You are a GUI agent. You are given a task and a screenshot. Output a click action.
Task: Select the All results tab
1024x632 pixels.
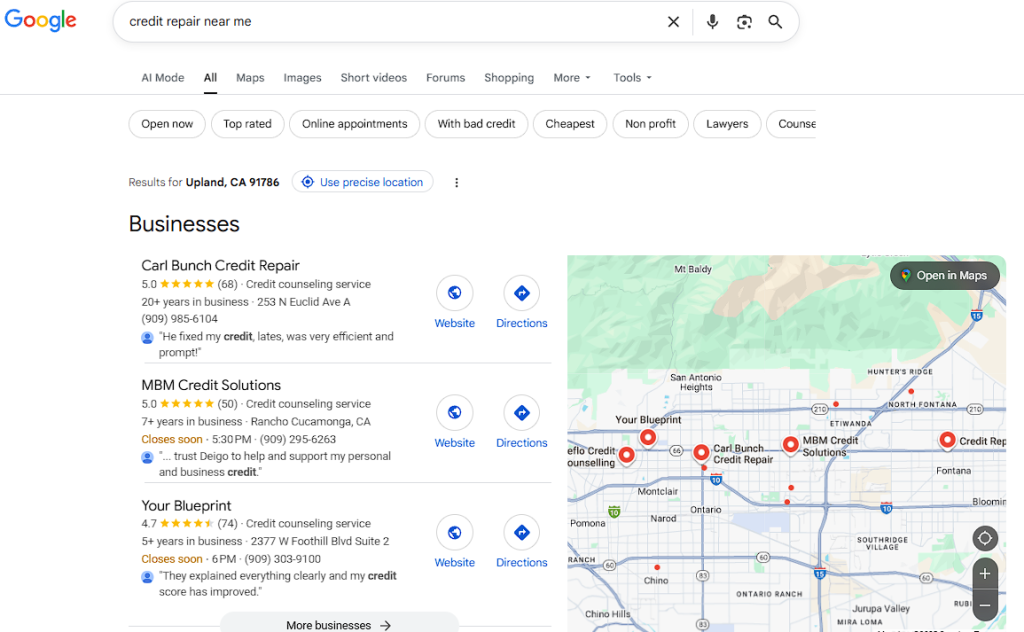(x=210, y=78)
